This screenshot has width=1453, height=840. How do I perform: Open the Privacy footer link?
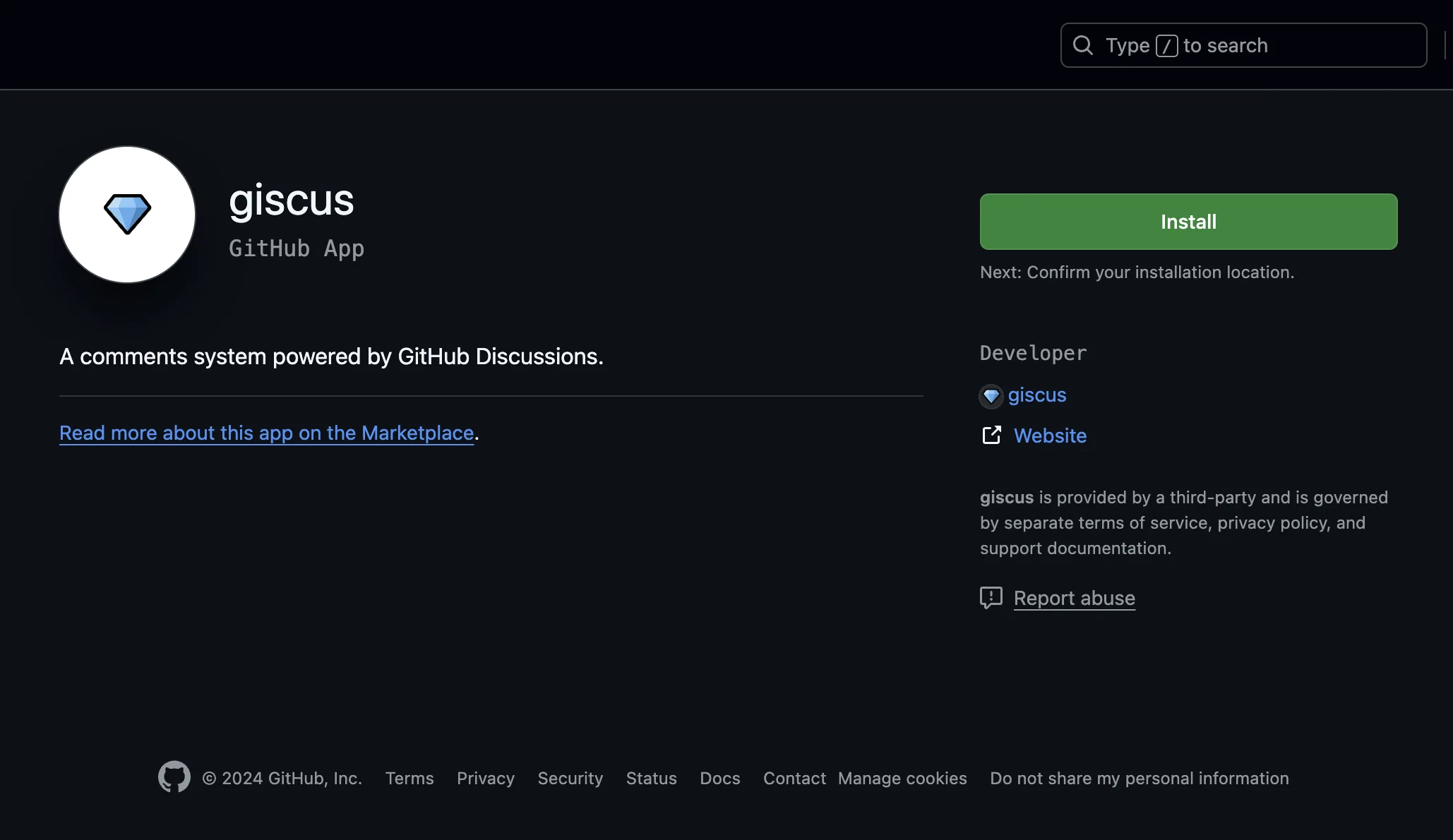point(486,778)
